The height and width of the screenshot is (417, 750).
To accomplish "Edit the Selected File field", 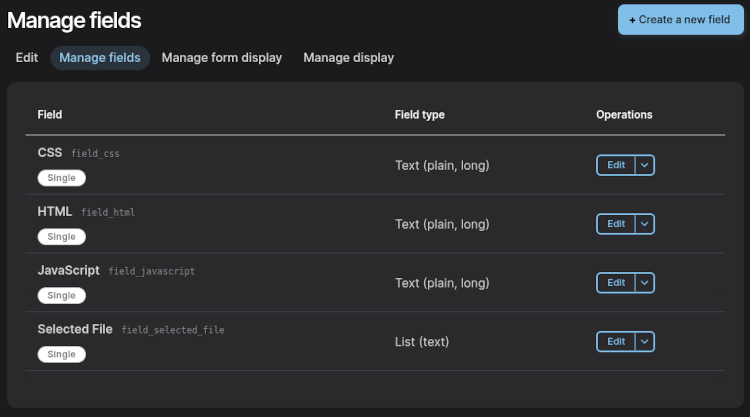I will point(616,342).
